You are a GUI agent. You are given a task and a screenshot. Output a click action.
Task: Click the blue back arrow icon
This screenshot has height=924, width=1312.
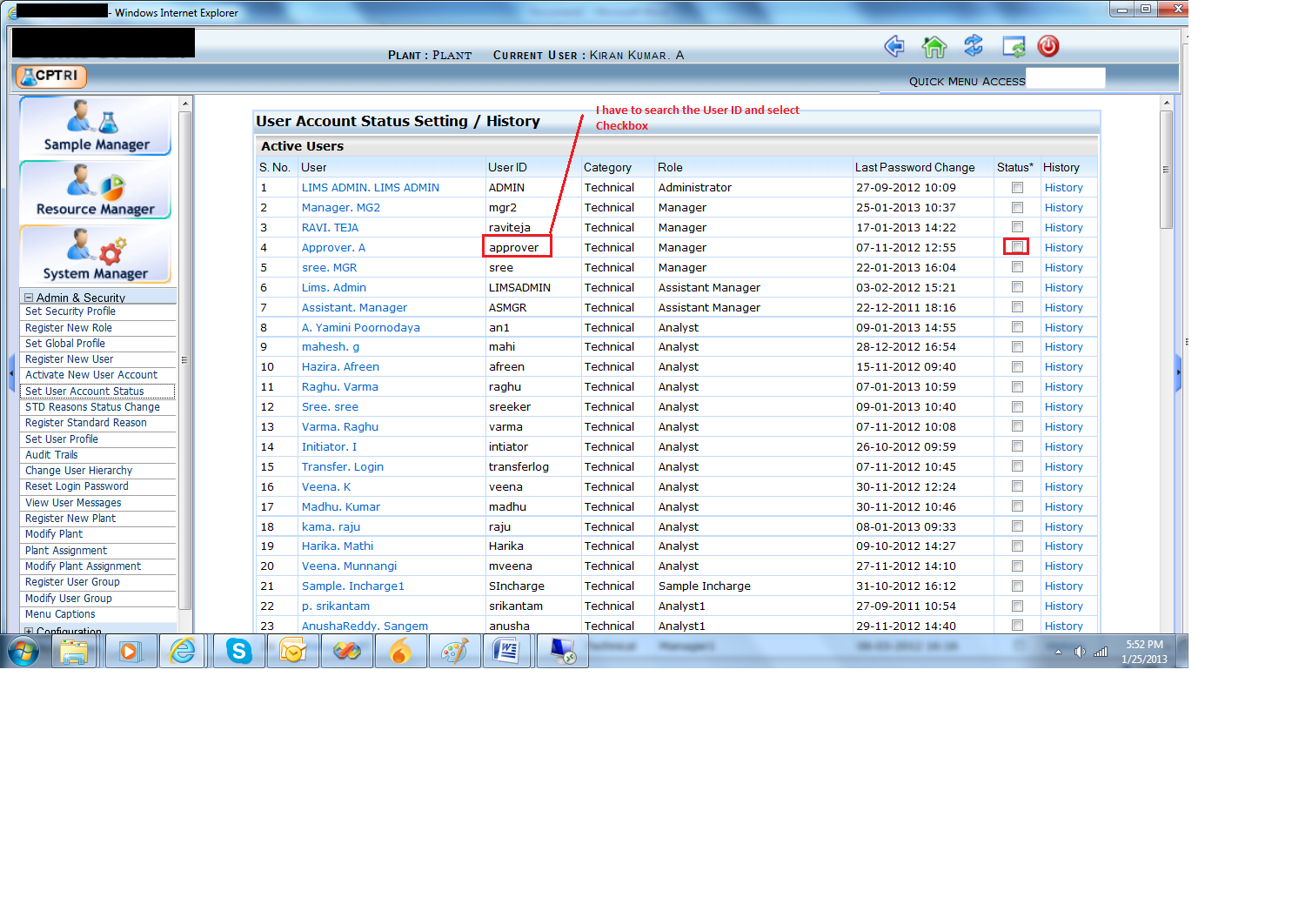894,46
